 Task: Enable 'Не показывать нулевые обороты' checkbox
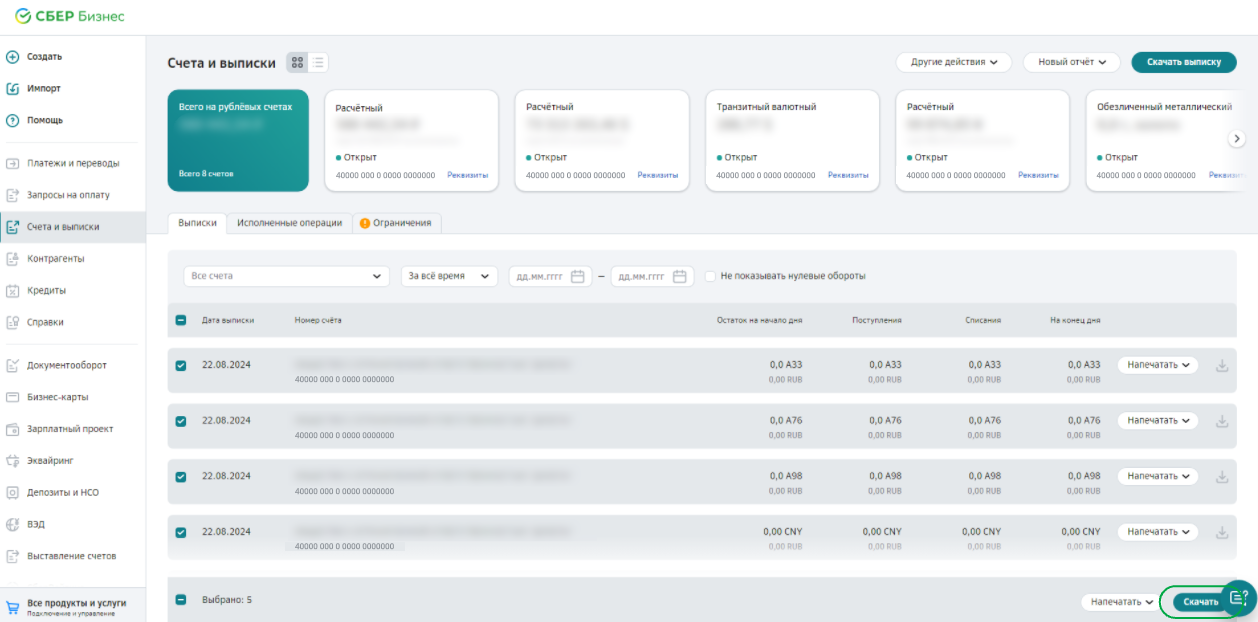coord(710,276)
